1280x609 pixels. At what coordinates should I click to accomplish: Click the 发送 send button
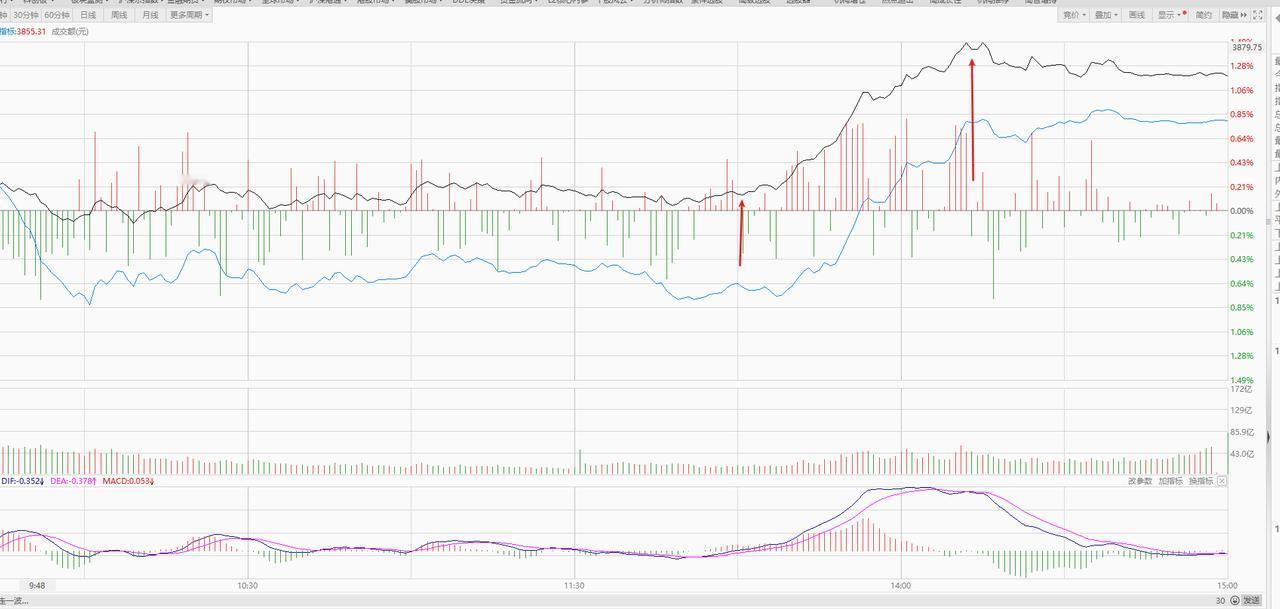tap(1251, 600)
